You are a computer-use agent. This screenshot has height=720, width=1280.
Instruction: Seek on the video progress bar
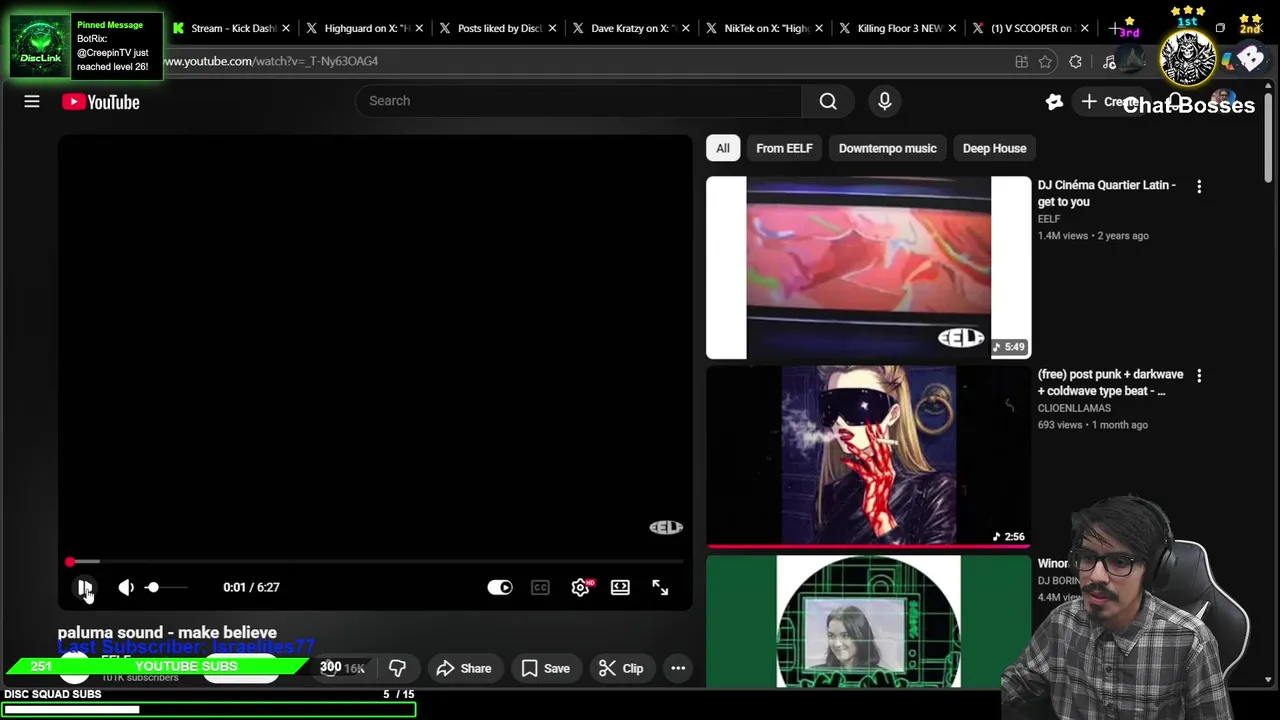click(375, 562)
